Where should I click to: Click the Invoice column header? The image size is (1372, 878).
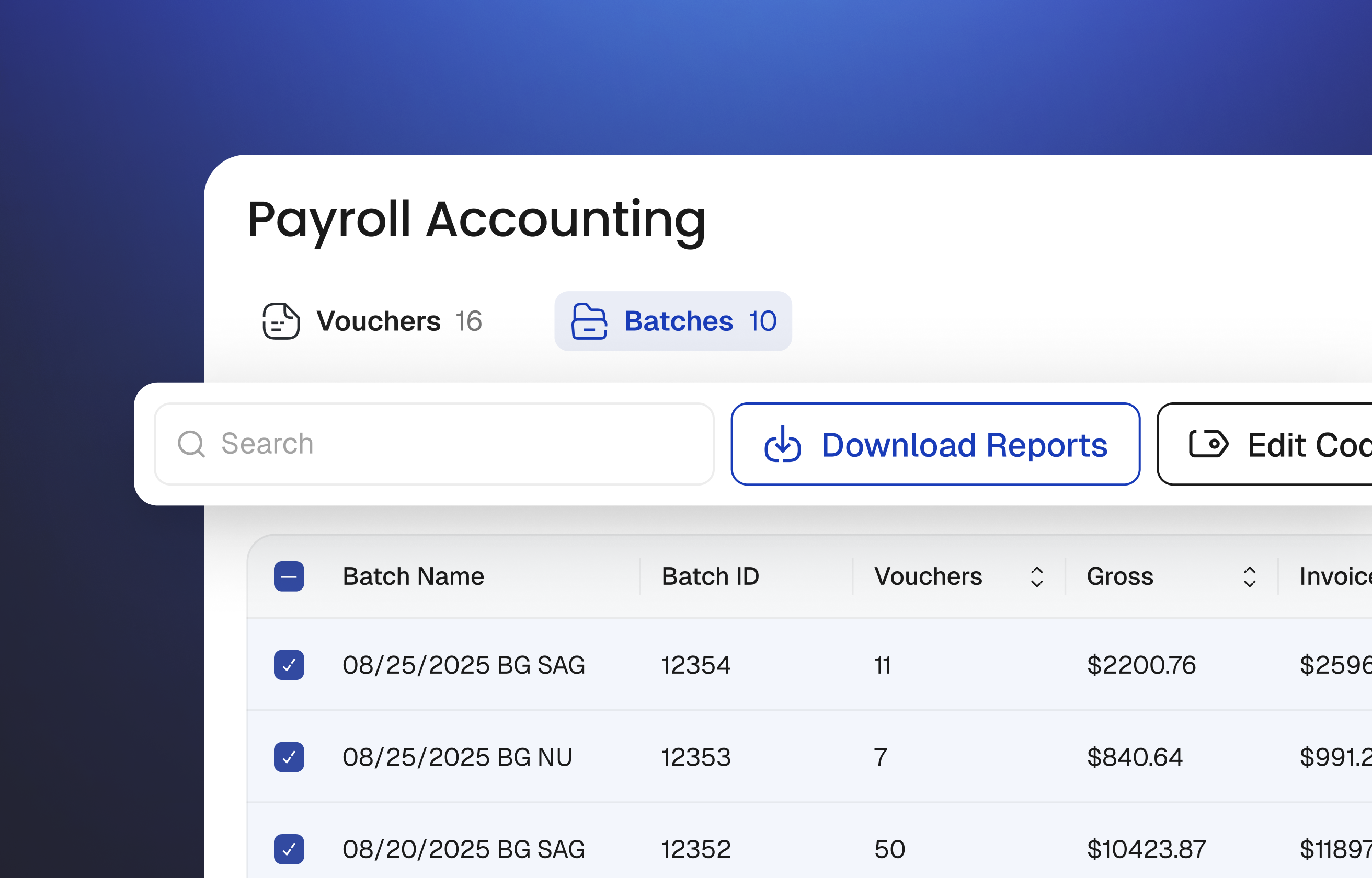pyautogui.click(x=1335, y=576)
